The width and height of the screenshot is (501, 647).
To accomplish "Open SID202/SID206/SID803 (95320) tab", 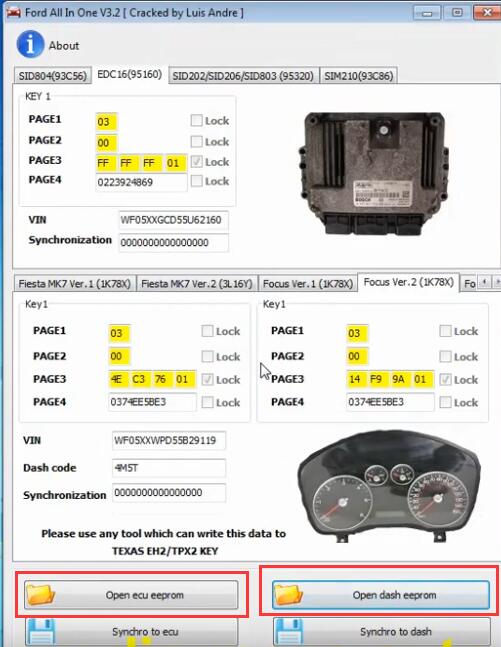I will pos(243,76).
